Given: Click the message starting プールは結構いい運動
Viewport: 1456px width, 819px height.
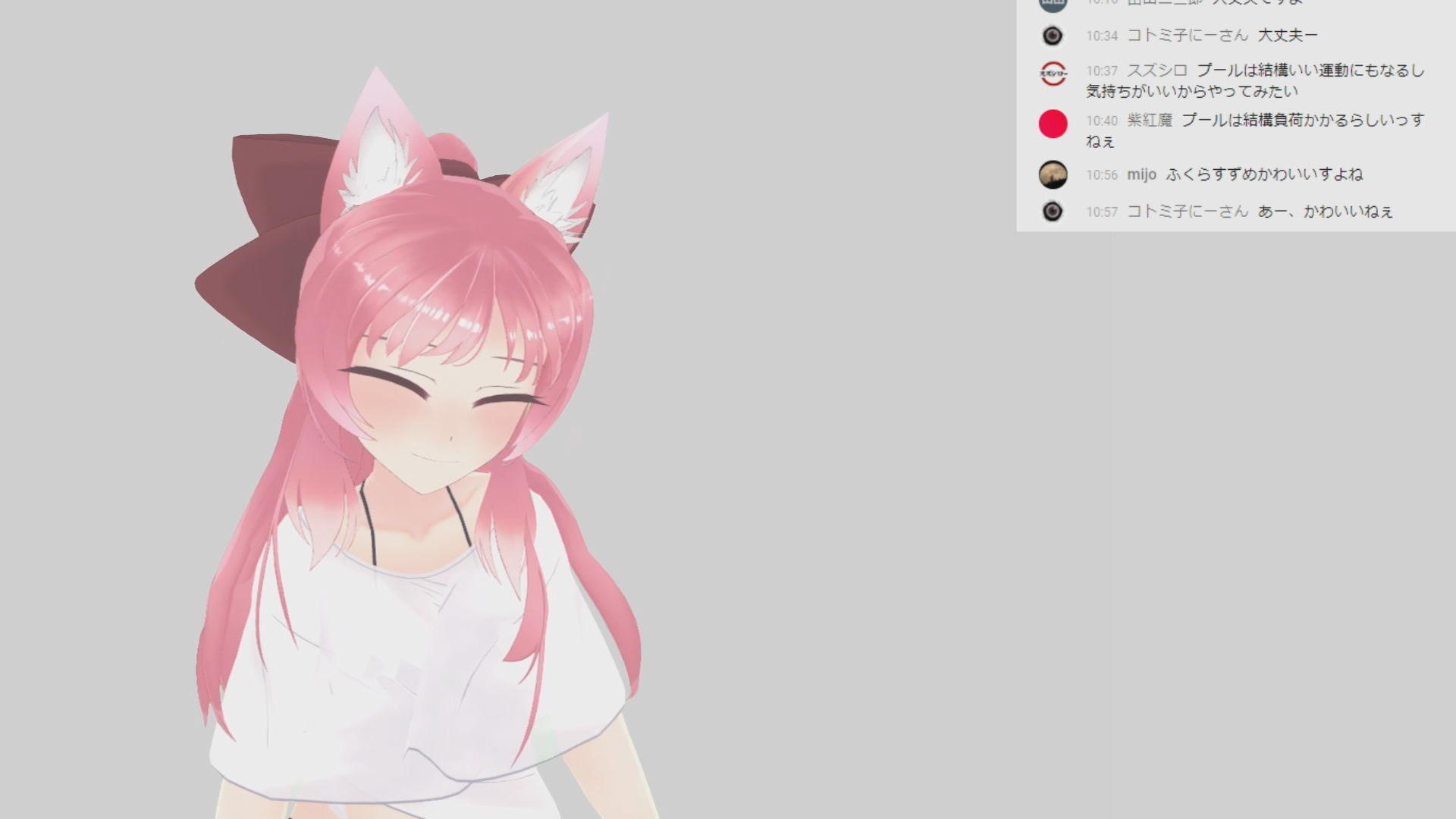Looking at the screenshot, I should tap(1310, 71).
